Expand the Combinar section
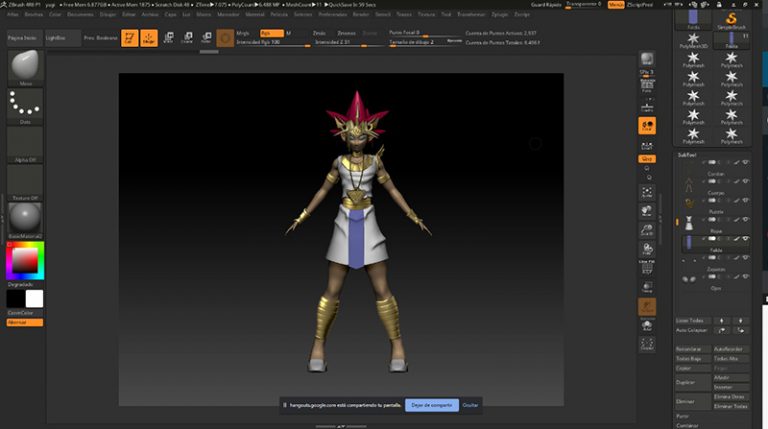The height and width of the screenshot is (429, 768). (x=687, y=426)
